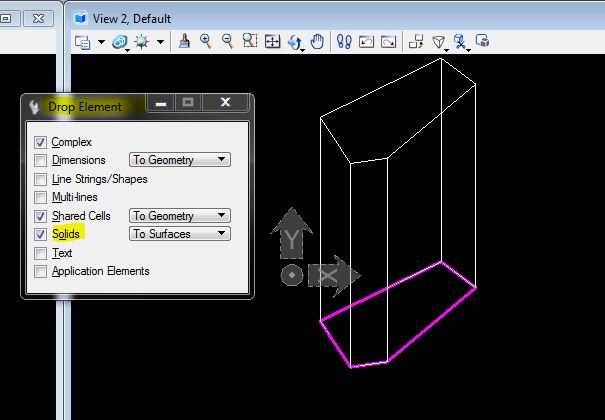Open the Solids To Surfaces dropdown
The width and height of the screenshot is (605, 420).
(180, 234)
